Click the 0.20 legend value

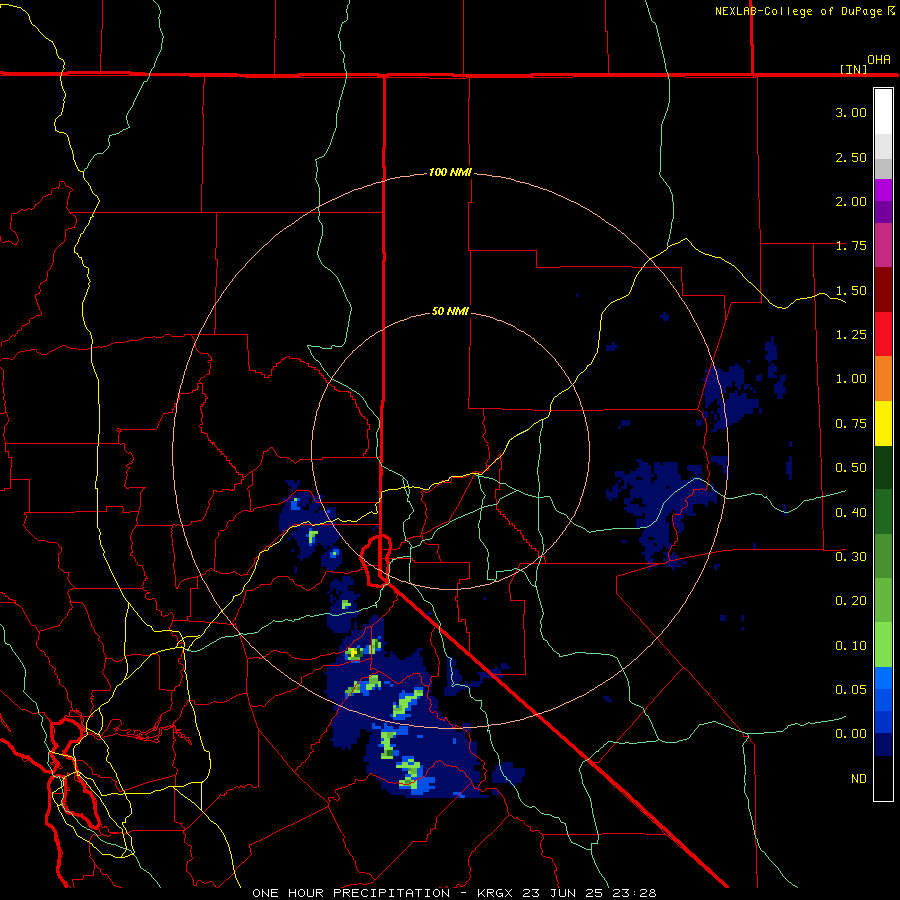(x=851, y=601)
